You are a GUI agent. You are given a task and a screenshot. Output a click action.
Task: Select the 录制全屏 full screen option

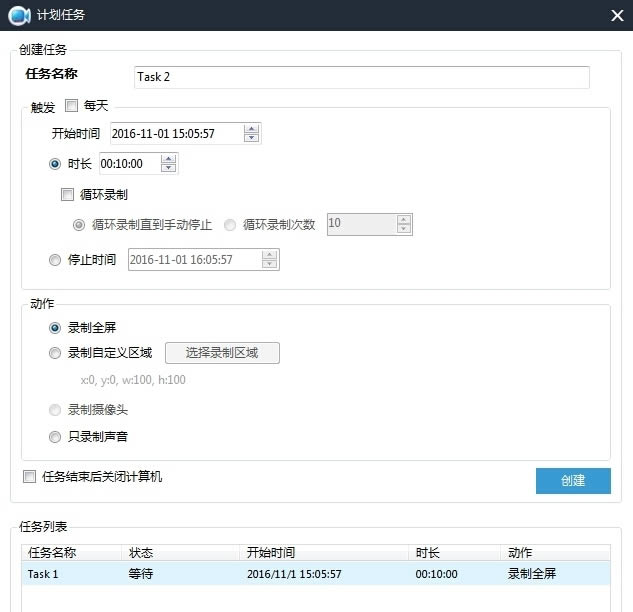[55, 328]
